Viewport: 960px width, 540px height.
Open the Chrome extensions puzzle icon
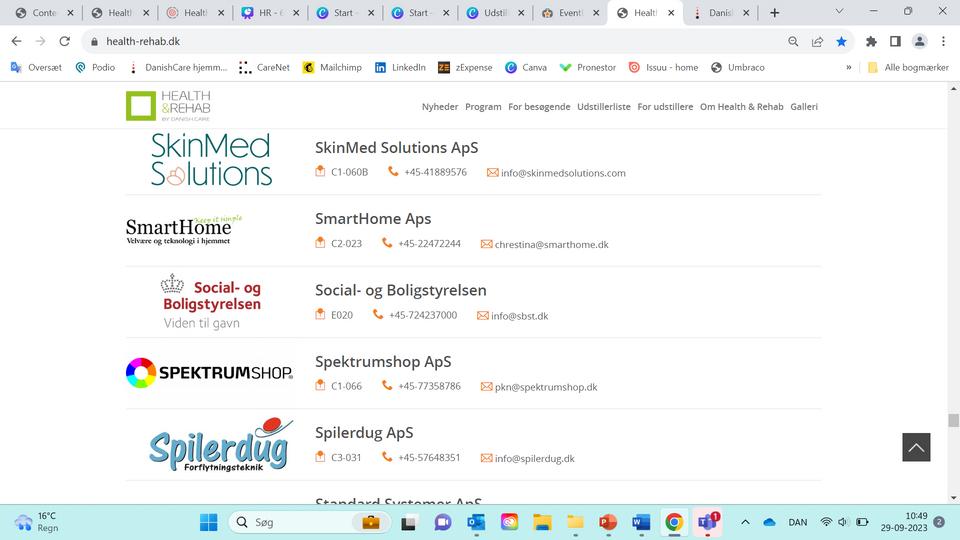tap(871, 41)
